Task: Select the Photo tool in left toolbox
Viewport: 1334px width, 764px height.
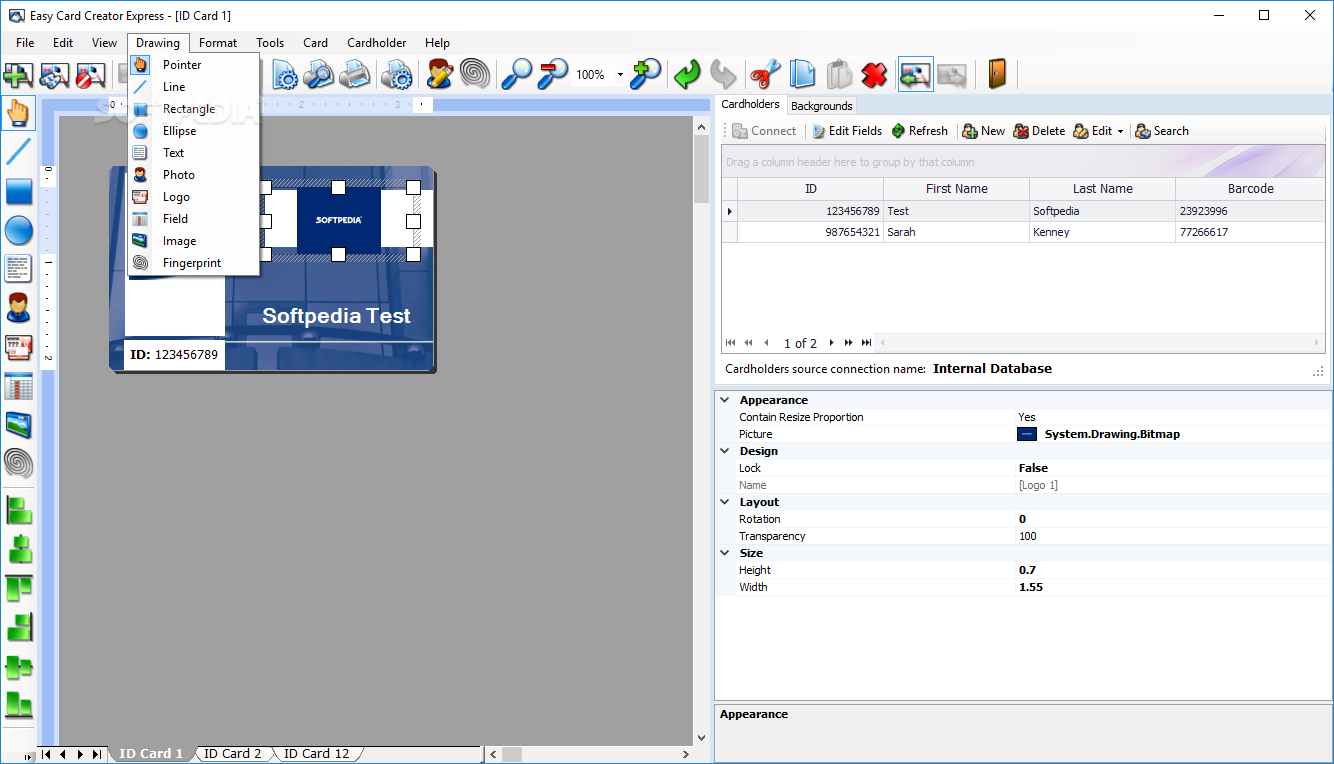Action: [18, 308]
